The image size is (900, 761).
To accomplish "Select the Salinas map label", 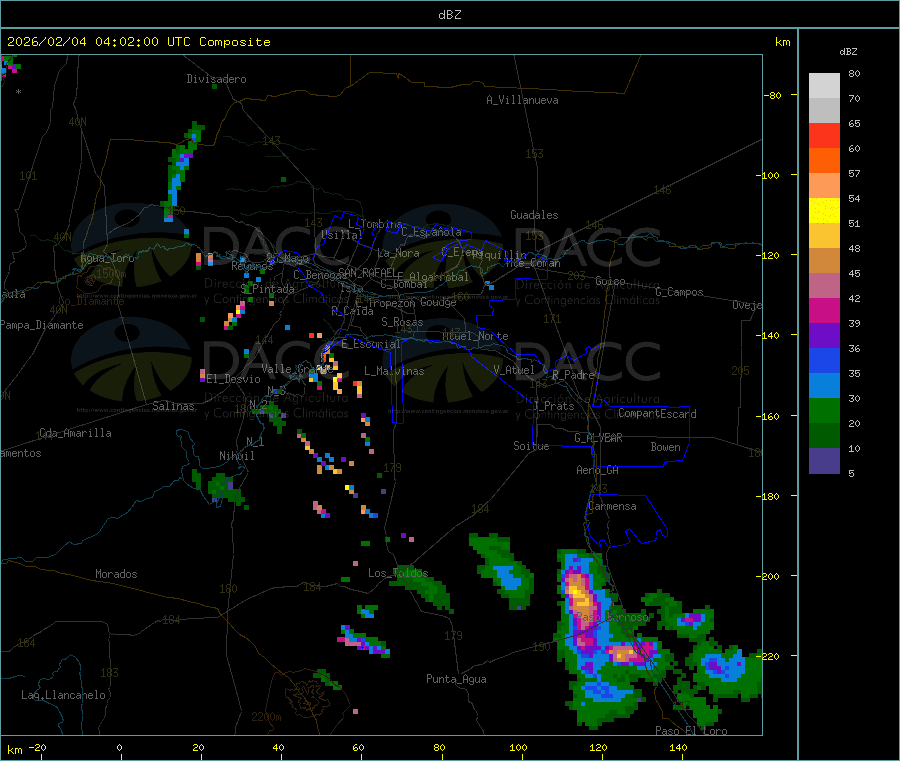I will coord(173,406).
